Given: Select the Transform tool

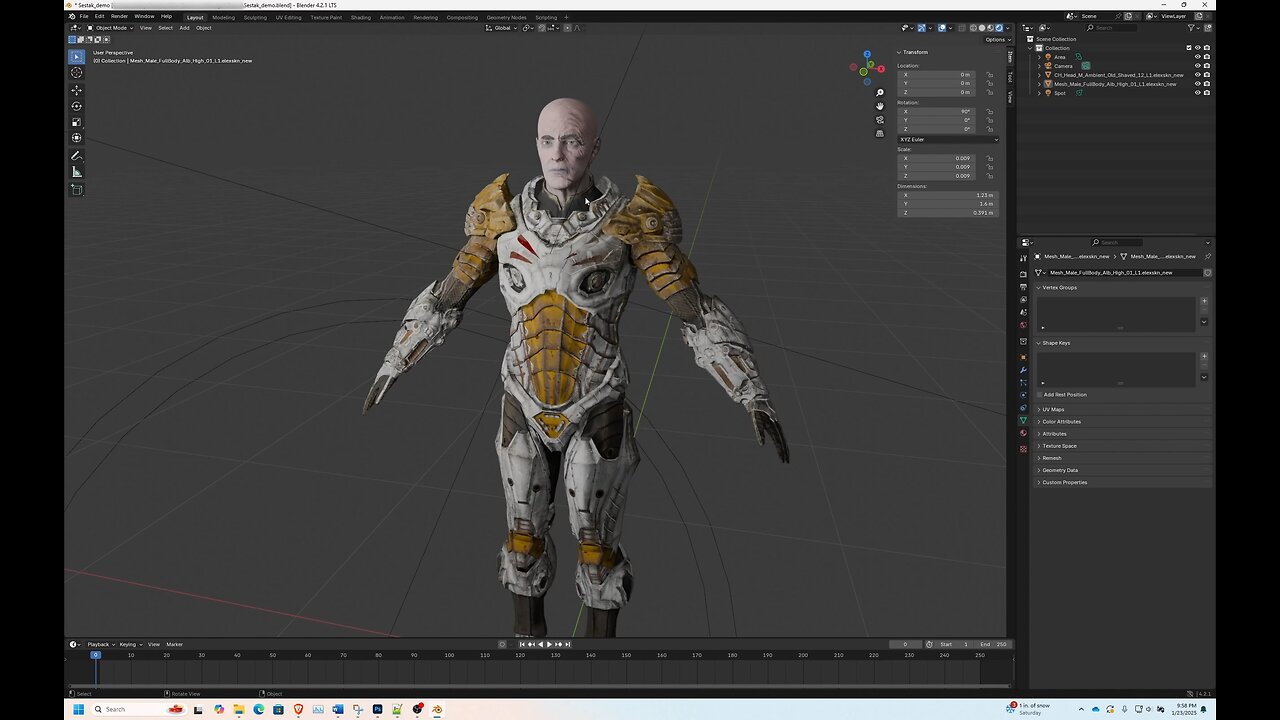Looking at the screenshot, I should pyautogui.click(x=76, y=138).
